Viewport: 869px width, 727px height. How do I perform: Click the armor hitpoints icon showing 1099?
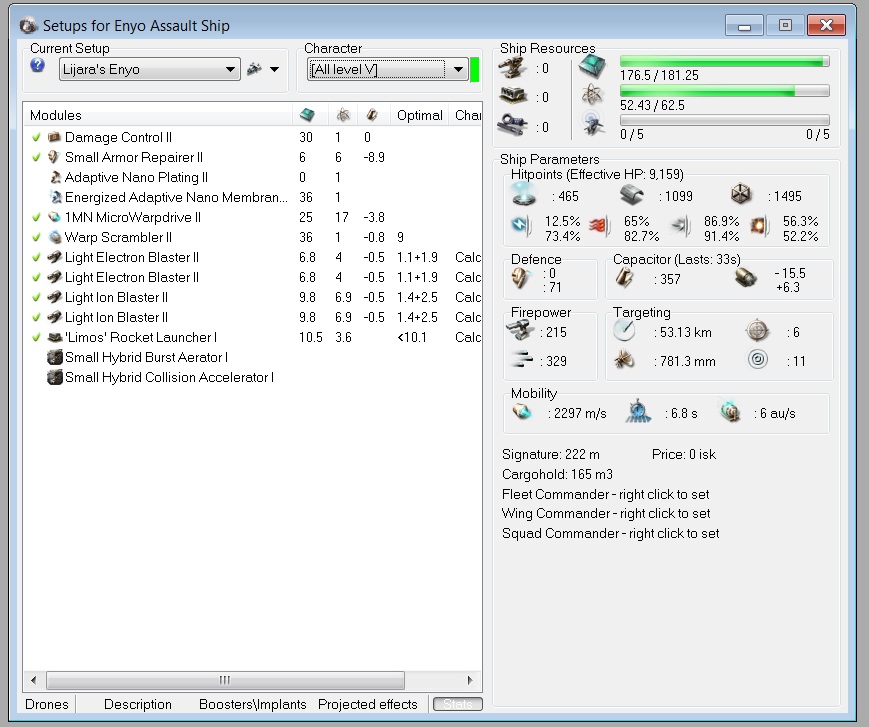(x=631, y=195)
